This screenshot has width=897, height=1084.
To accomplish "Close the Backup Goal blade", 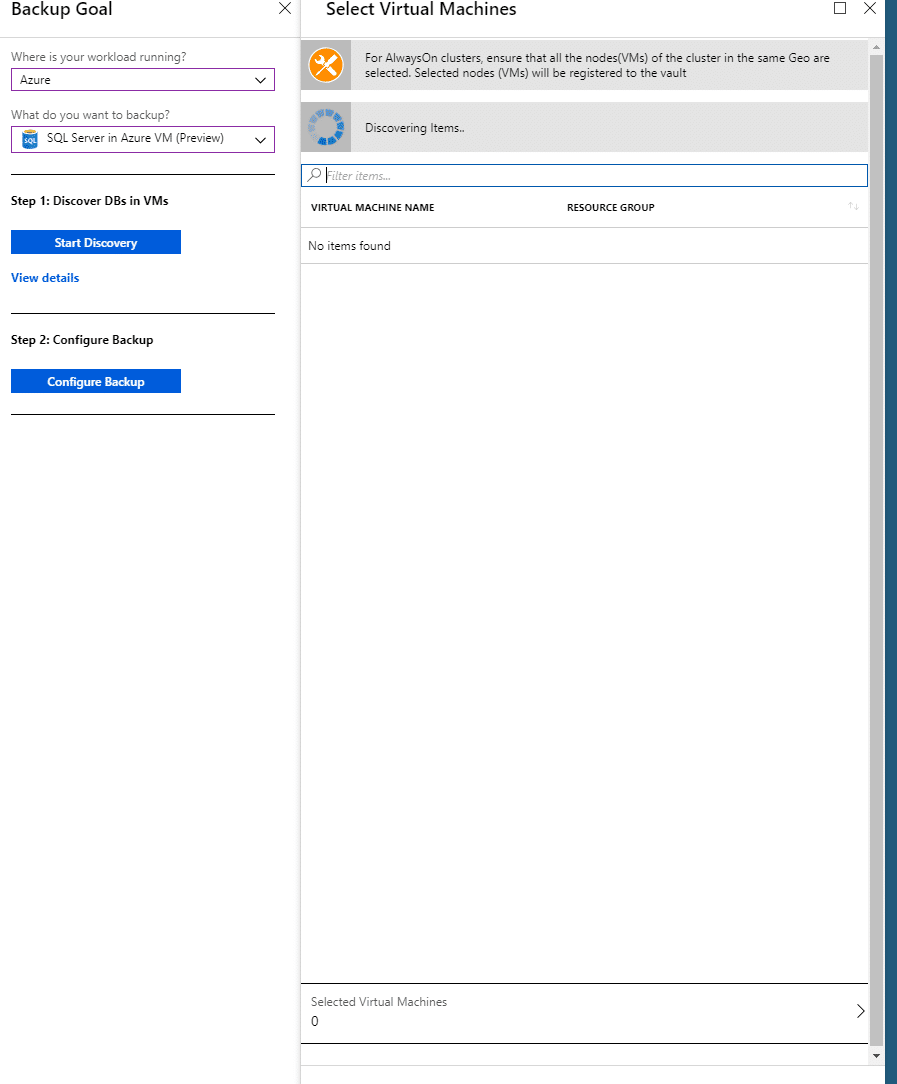I will pos(285,8).
